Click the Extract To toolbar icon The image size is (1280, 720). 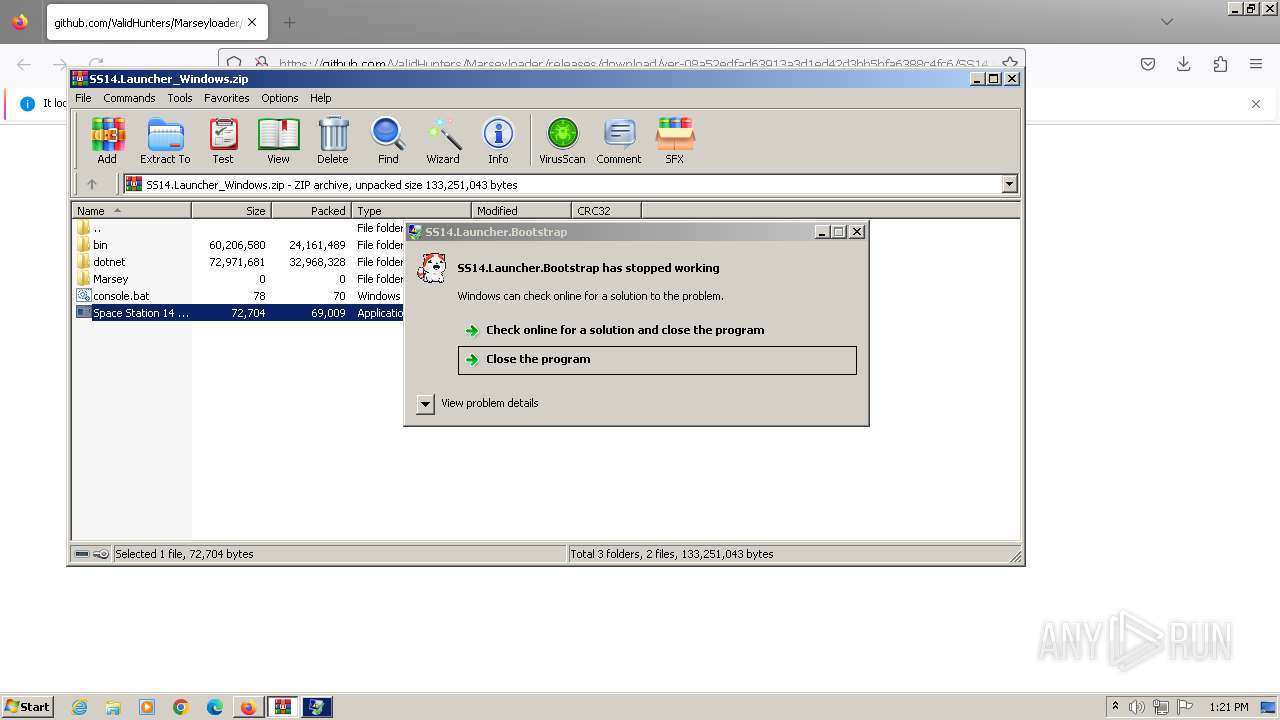tap(165, 140)
